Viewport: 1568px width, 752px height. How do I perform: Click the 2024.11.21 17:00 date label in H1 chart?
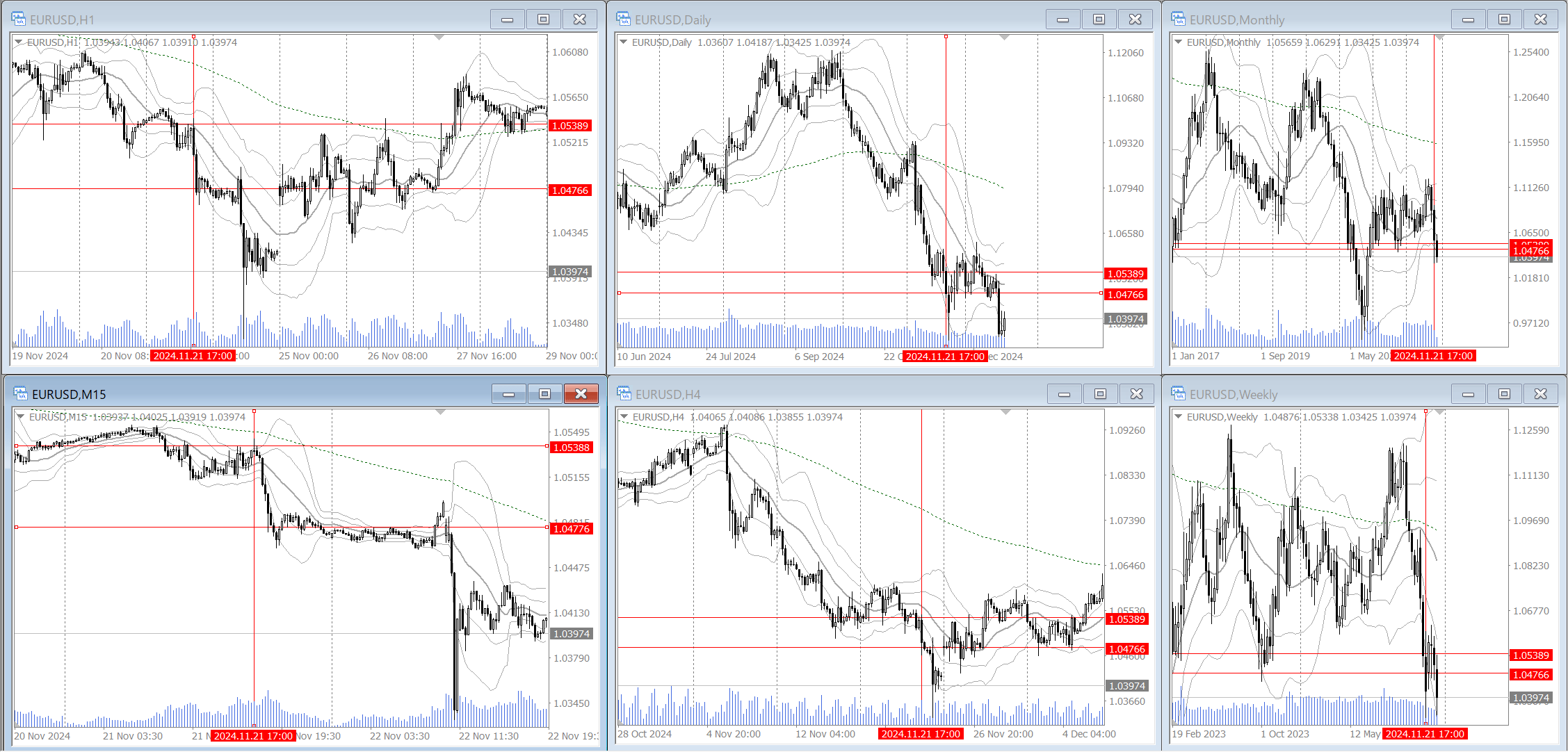[x=193, y=356]
